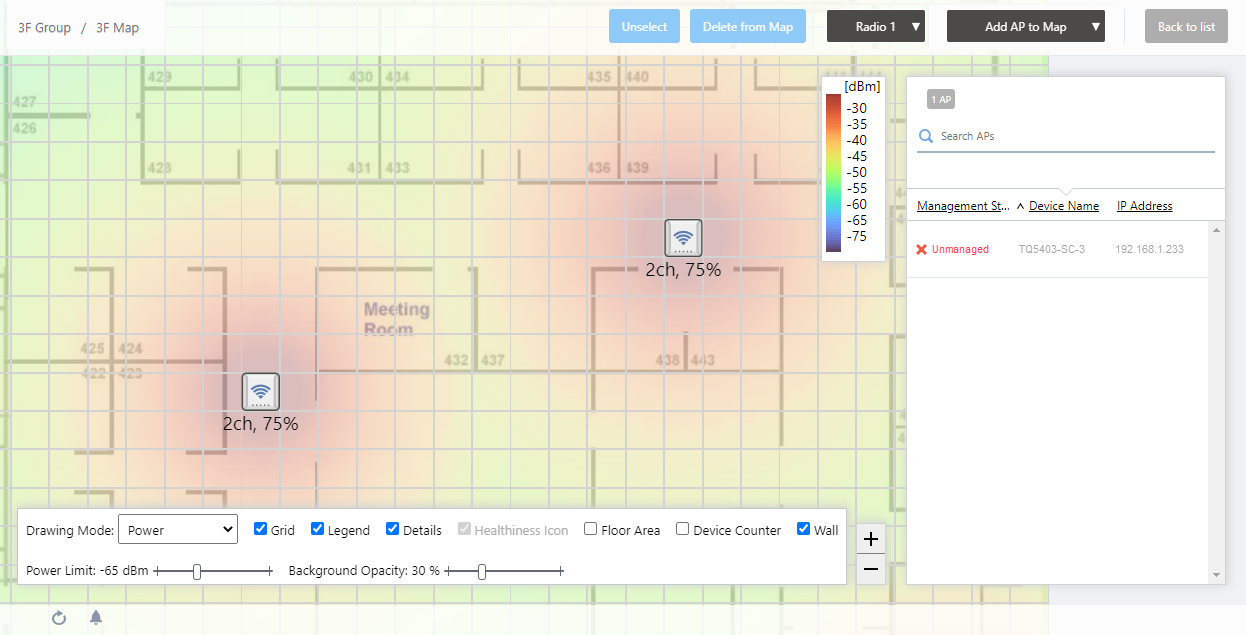
Task: Expand the Radio 1 dropdown
Action: [876, 27]
